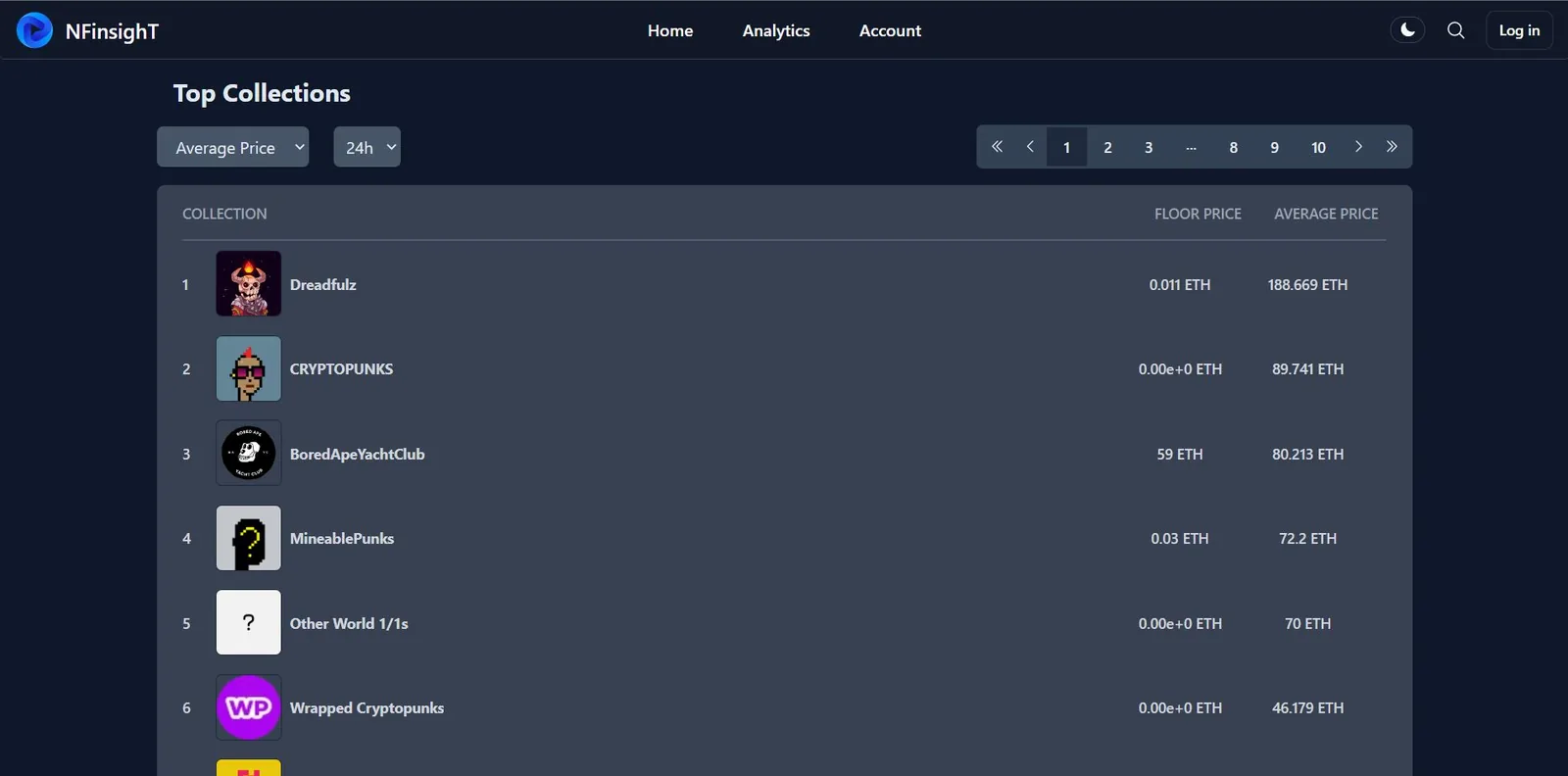Open the CRYPTOPUNKS collection name
This screenshot has height=776, width=1568.
[341, 369]
